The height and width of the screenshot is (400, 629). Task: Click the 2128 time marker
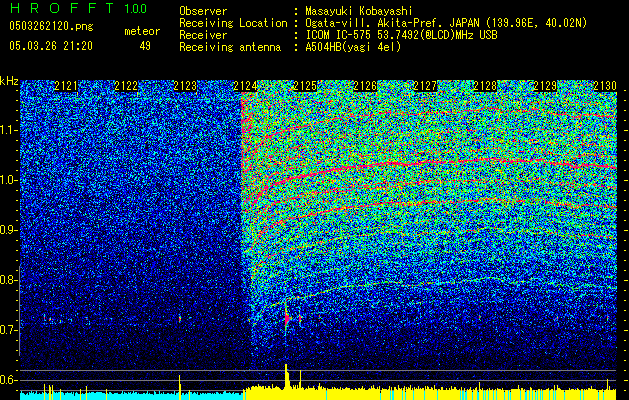[x=485, y=86]
